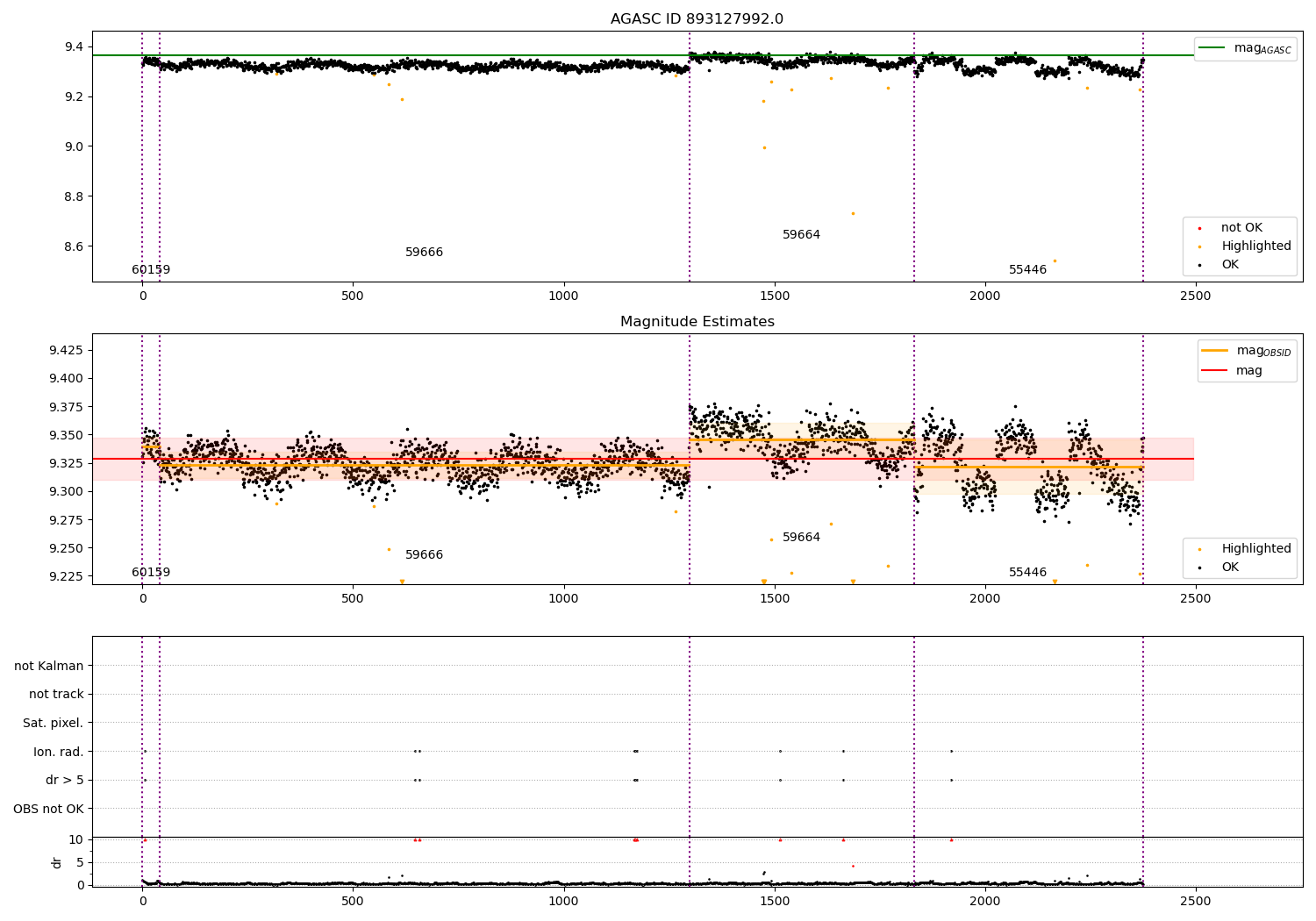Screen dimensions: 1316x921
Task: Click the "AGASC ID 893127992.0" plot title
Action: pyautogui.click(x=697, y=19)
